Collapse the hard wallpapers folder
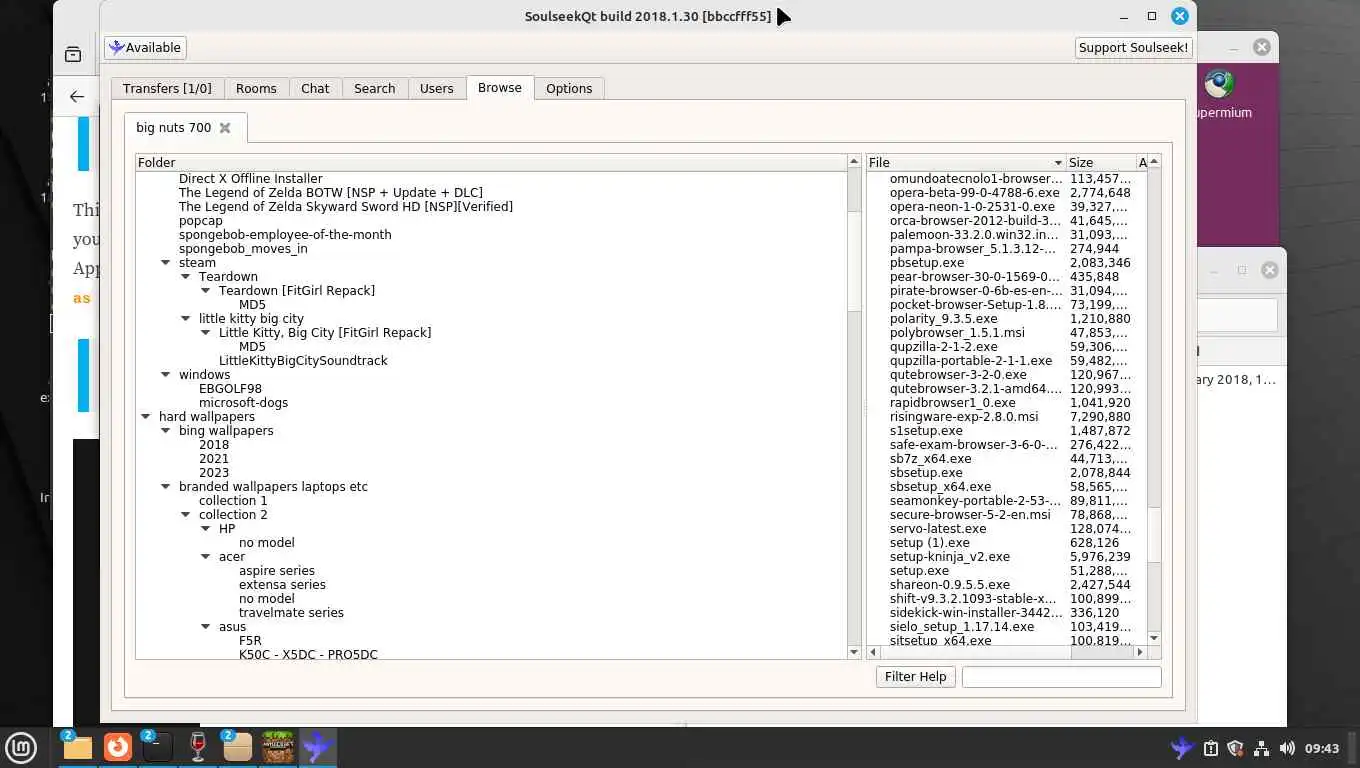Image resolution: width=1360 pixels, height=768 pixels. (146, 417)
